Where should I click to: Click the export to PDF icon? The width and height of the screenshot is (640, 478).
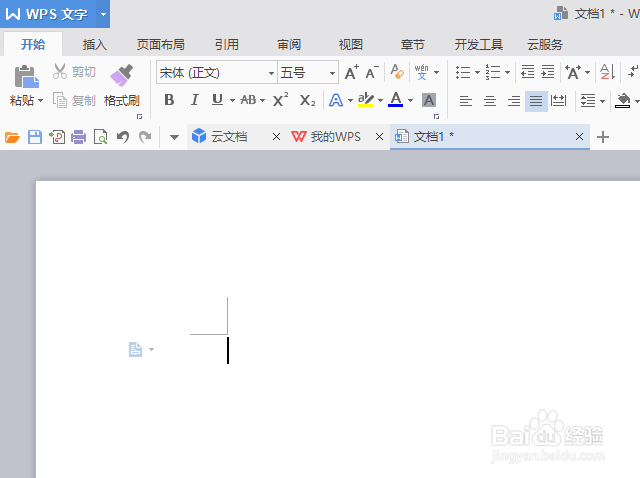[57, 137]
